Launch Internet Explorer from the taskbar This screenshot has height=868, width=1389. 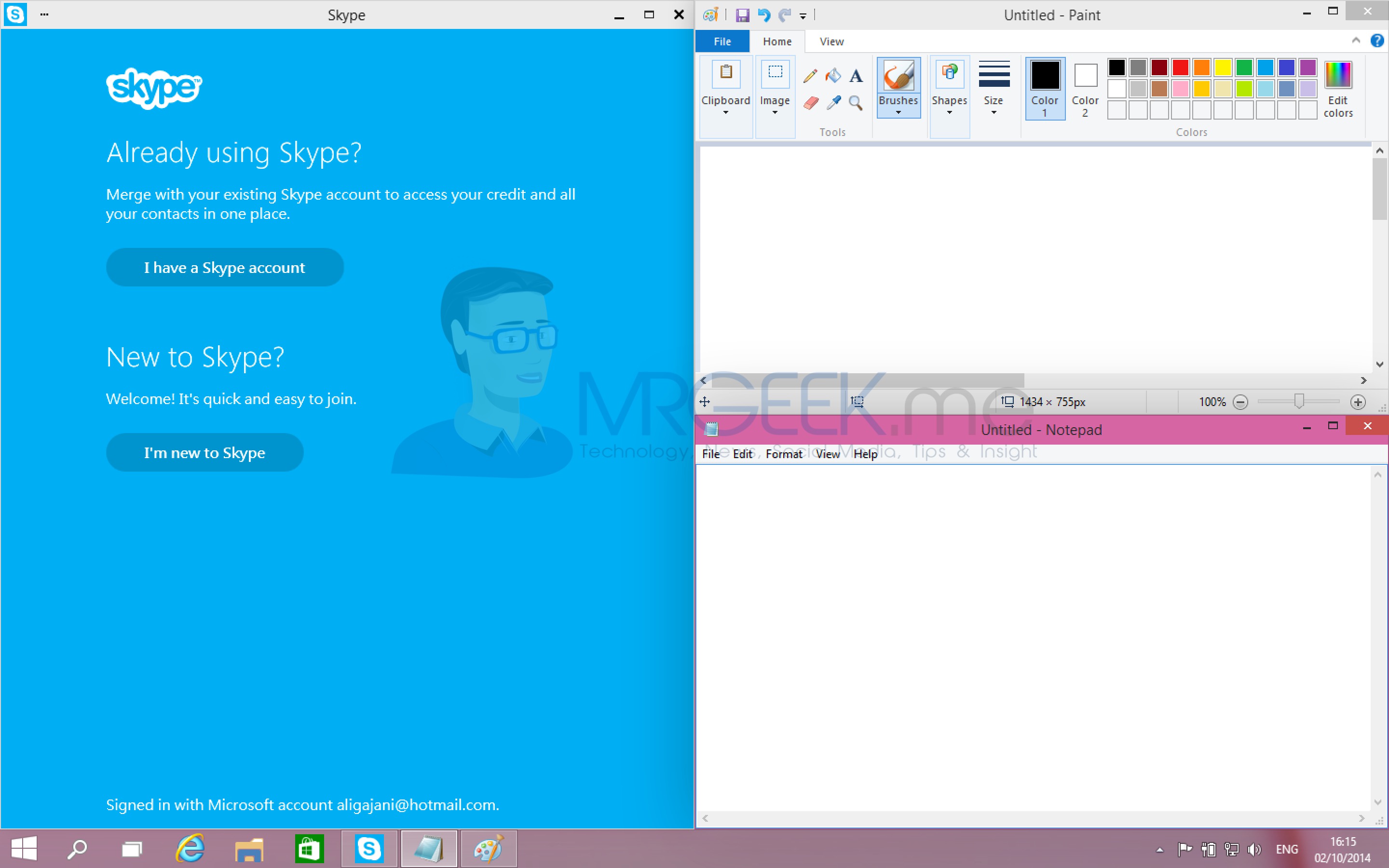point(190,849)
